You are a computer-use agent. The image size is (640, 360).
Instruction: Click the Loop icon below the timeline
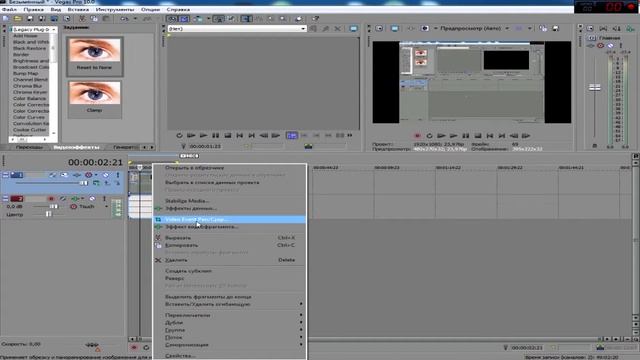[146, 347]
